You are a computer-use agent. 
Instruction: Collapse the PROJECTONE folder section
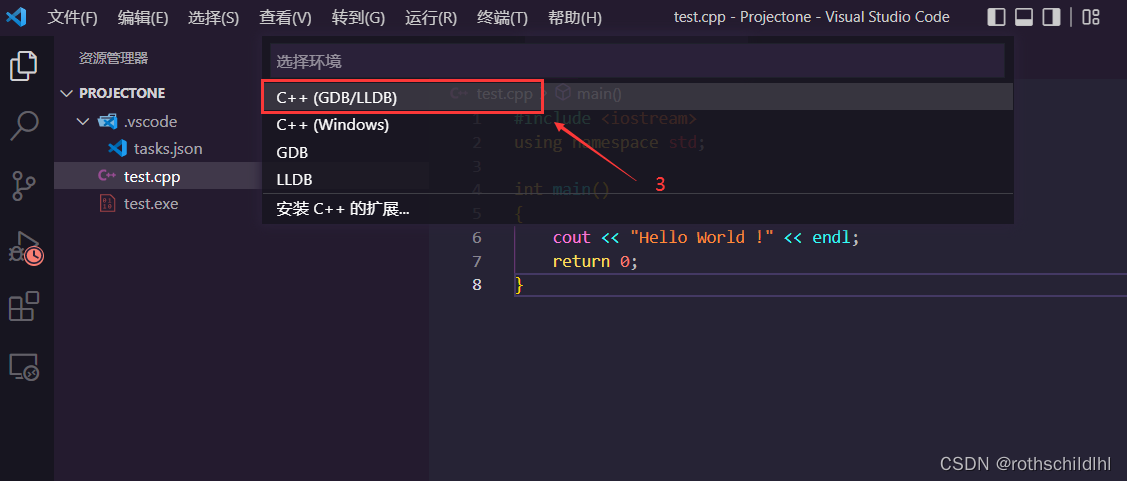[67, 93]
